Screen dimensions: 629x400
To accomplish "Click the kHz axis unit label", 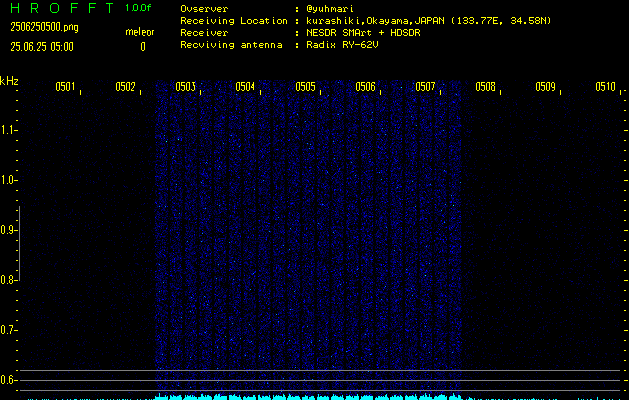I will coord(9,81).
